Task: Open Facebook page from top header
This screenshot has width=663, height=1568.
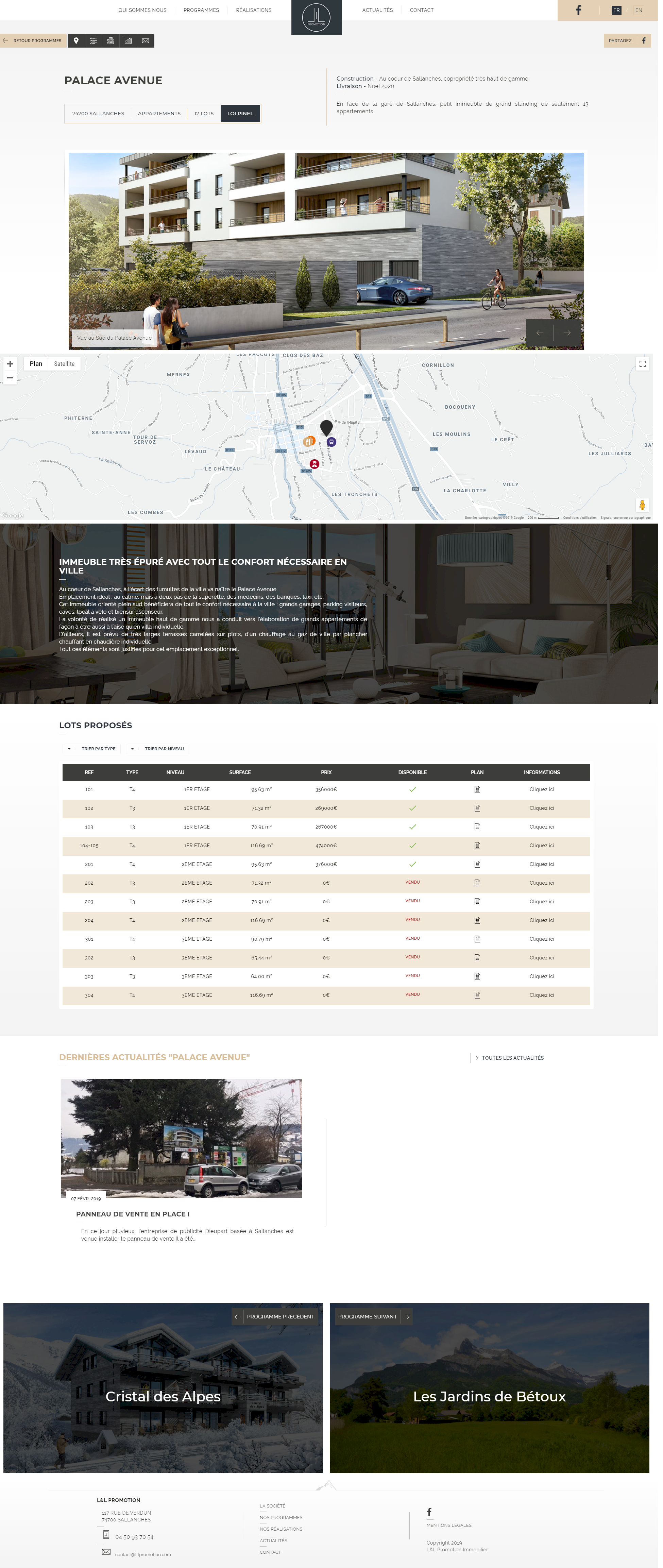Action: click(x=578, y=10)
